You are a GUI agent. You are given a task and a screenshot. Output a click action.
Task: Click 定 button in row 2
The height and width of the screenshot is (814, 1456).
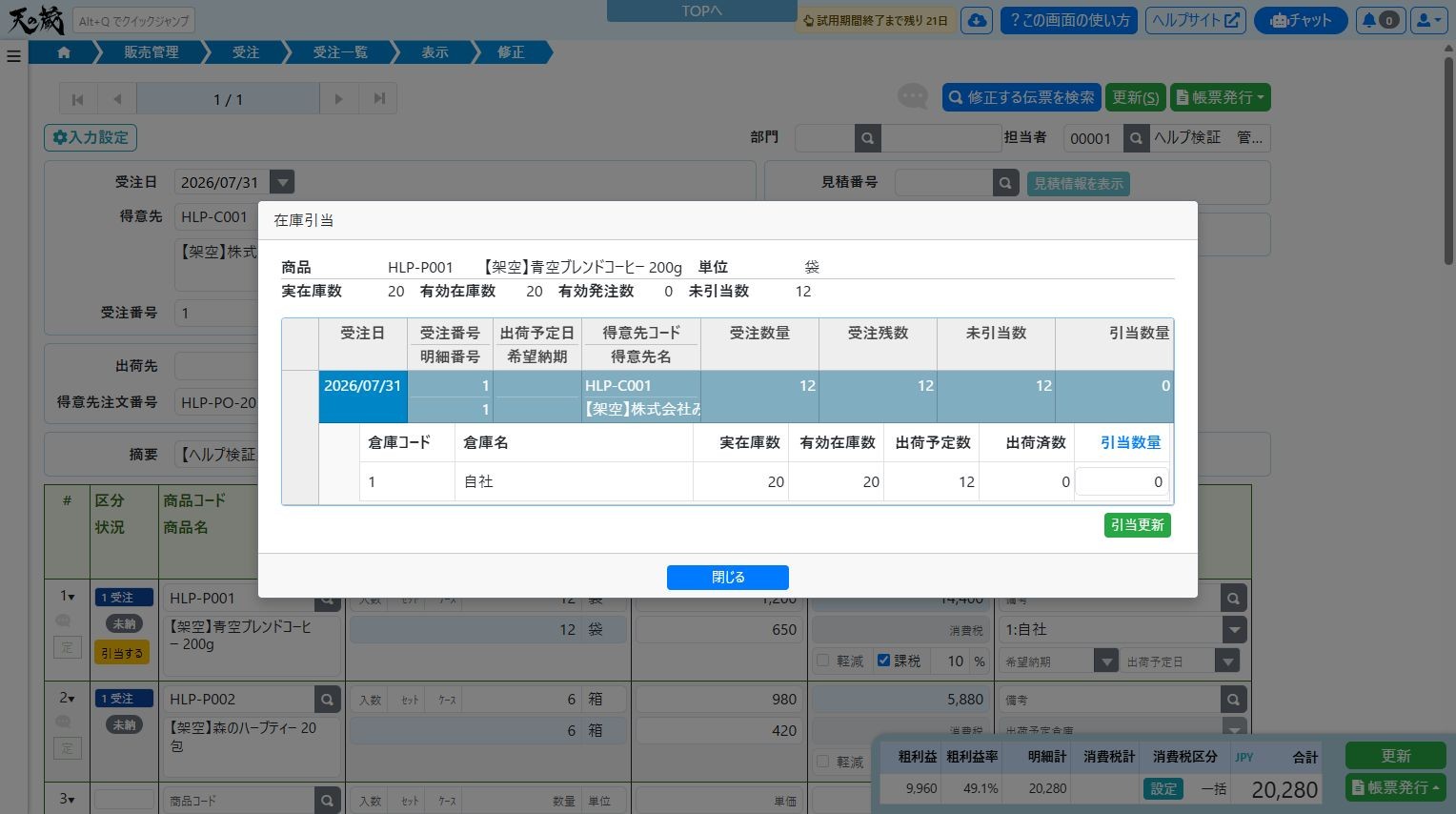pos(67,748)
